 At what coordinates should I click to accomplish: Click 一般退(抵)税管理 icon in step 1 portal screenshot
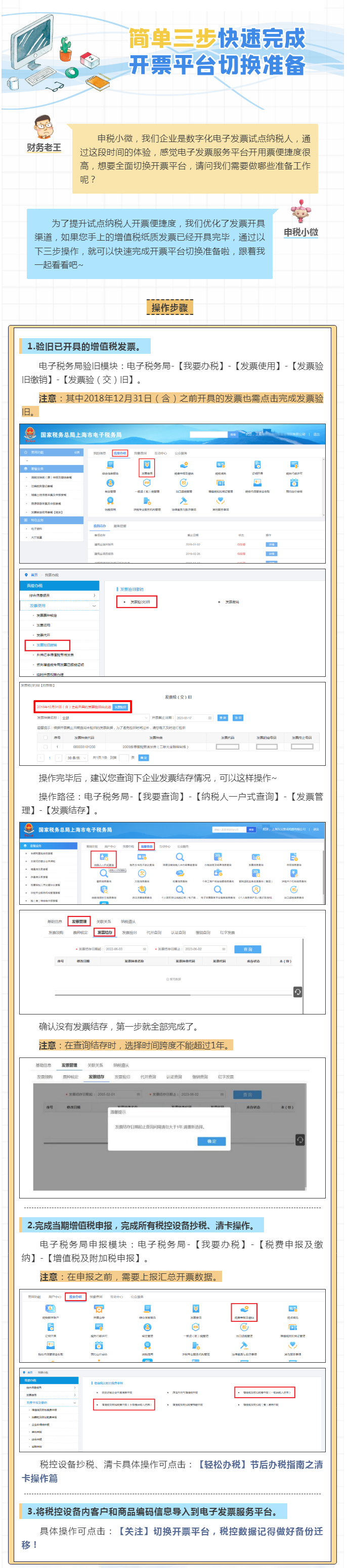148,483
